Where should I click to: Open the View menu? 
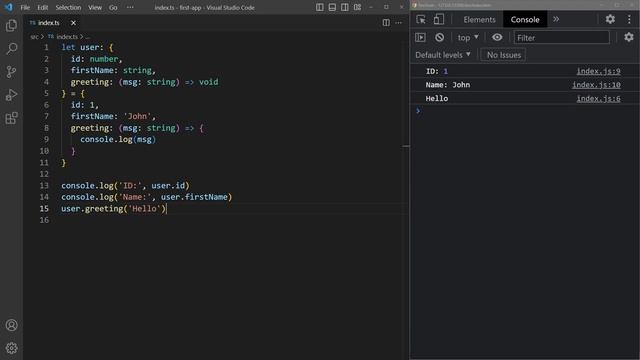pos(95,7)
